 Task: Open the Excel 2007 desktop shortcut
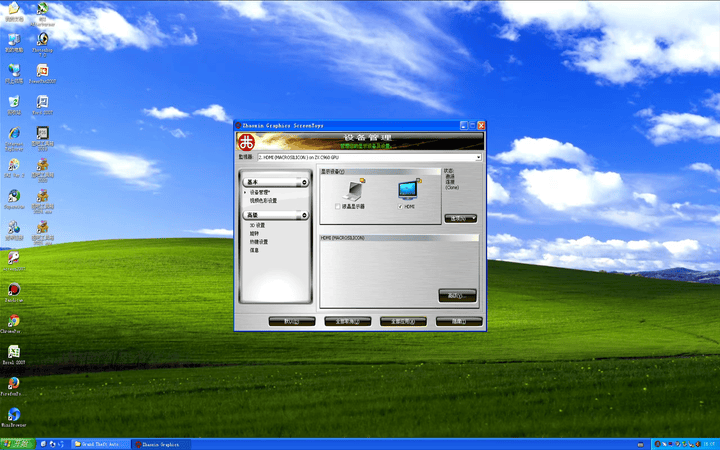coord(14,355)
